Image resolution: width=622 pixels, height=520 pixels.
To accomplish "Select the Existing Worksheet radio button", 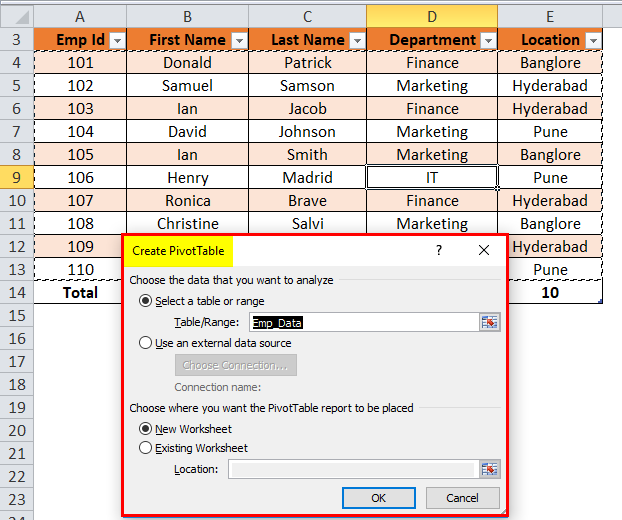I will [x=146, y=448].
